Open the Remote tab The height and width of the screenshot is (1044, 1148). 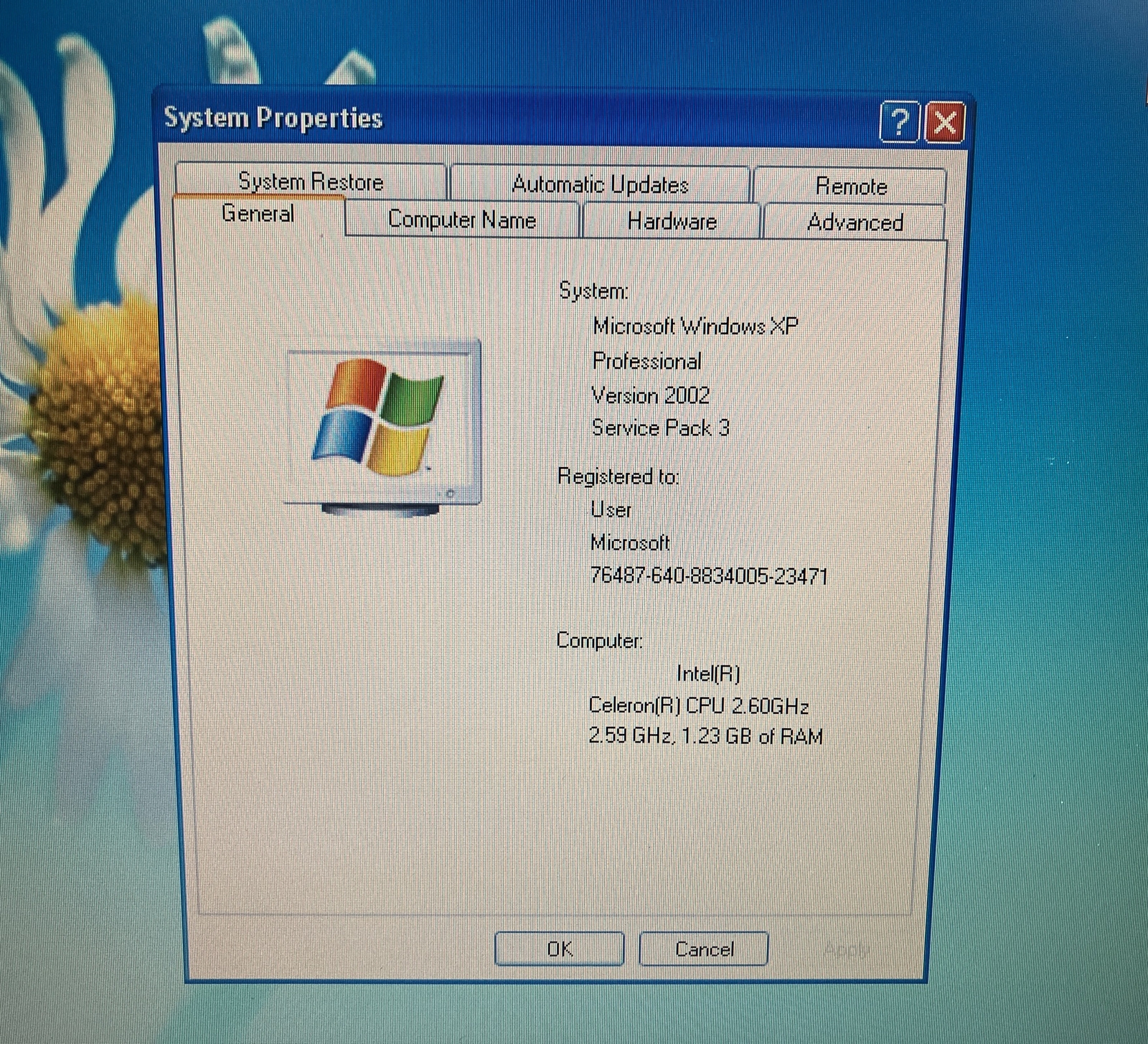tap(851, 186)
